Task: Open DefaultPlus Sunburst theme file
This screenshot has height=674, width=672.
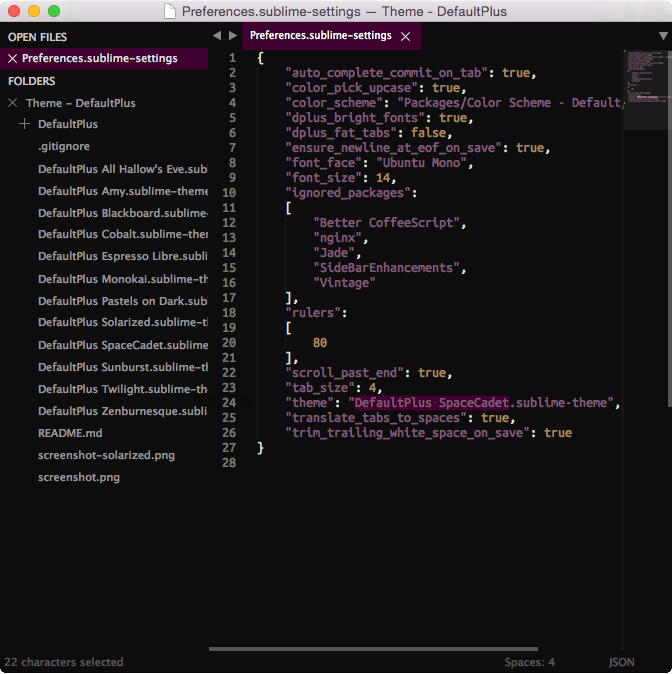Action: (123, 367)
